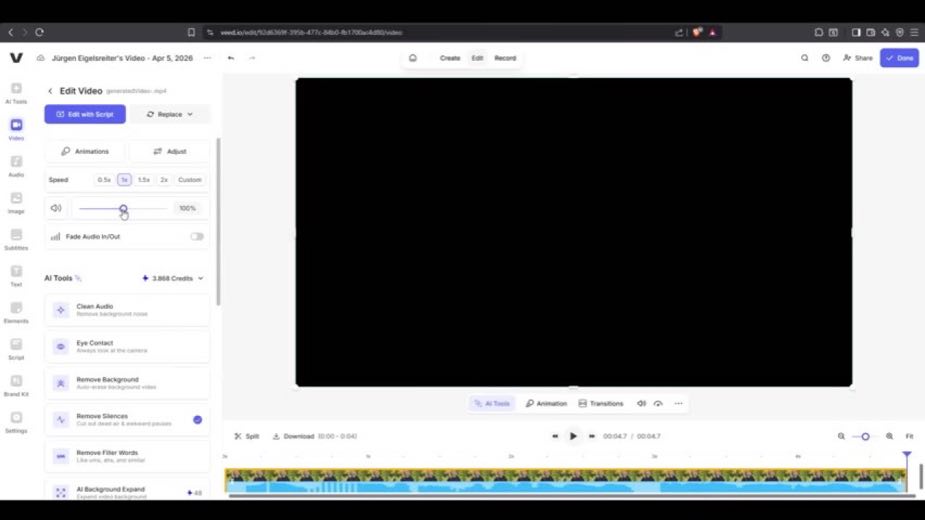The width and height of the screenshot is (925, 520).
Task: Open the Image sidebar section
Action: (16, 202)
